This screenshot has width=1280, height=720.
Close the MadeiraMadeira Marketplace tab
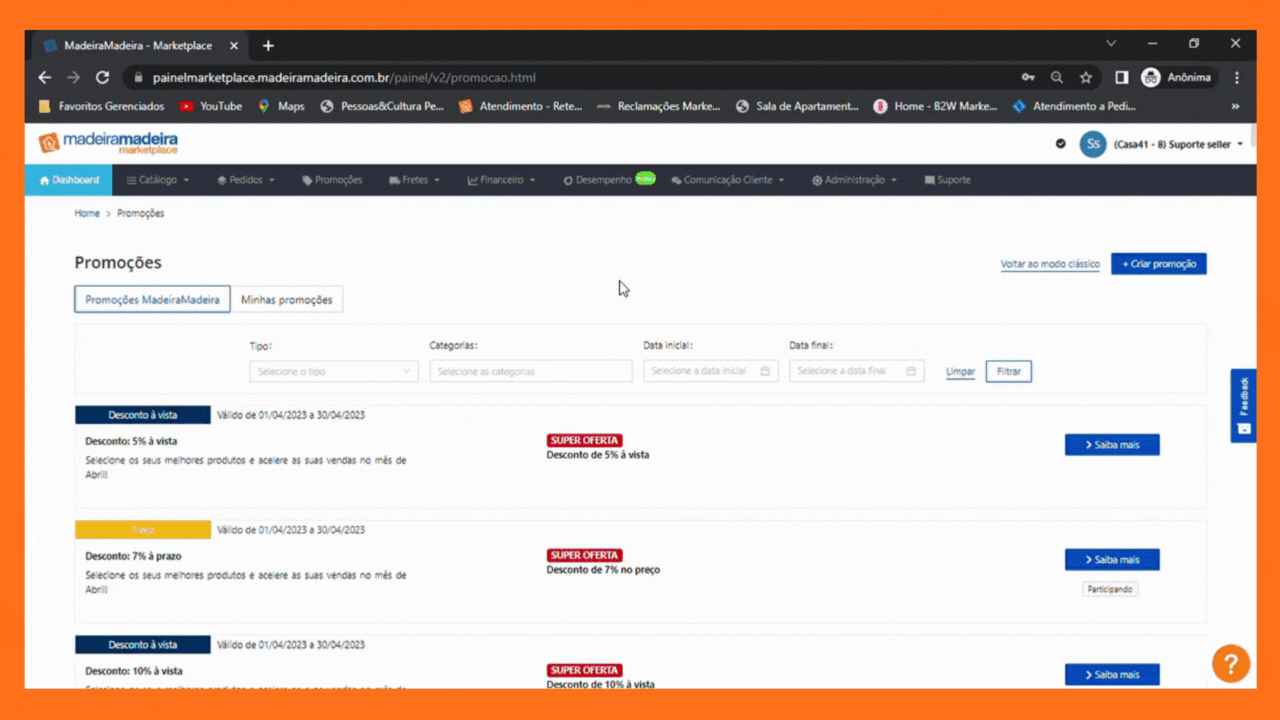click(234, 46)
